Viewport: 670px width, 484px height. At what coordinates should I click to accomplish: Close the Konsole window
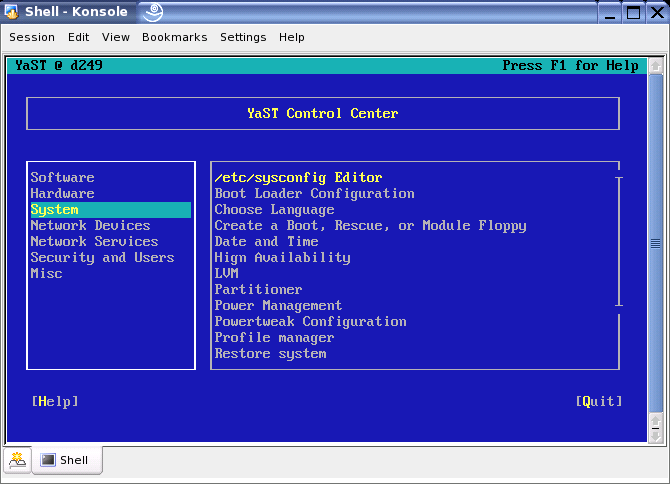(657, 12)
